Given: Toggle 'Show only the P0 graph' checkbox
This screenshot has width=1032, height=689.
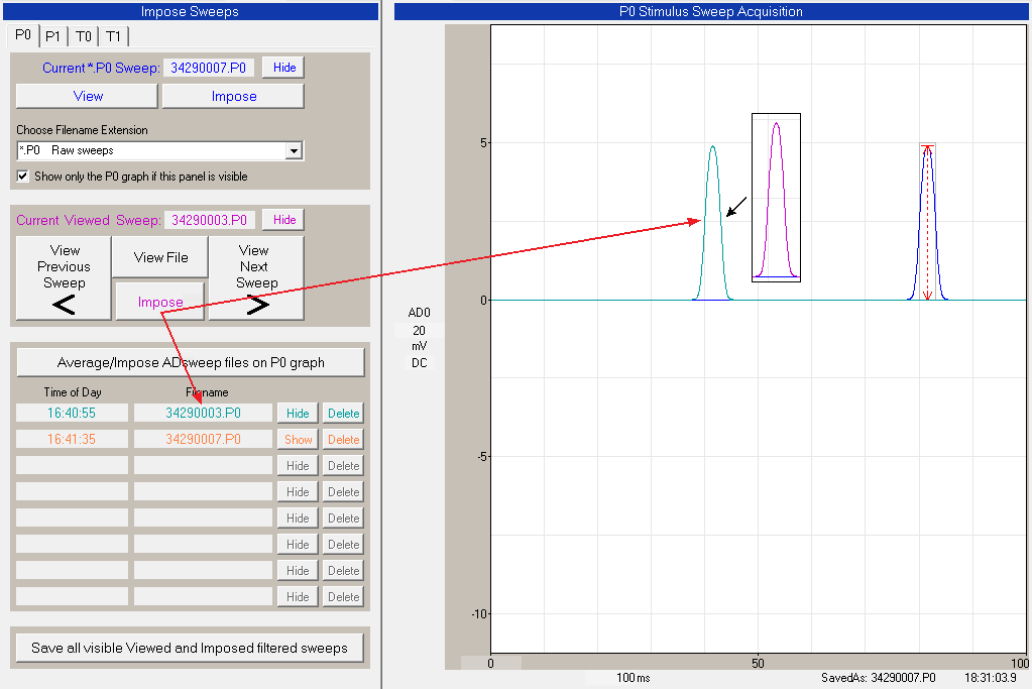Looking at the screenshot, I should coord(23,176).
